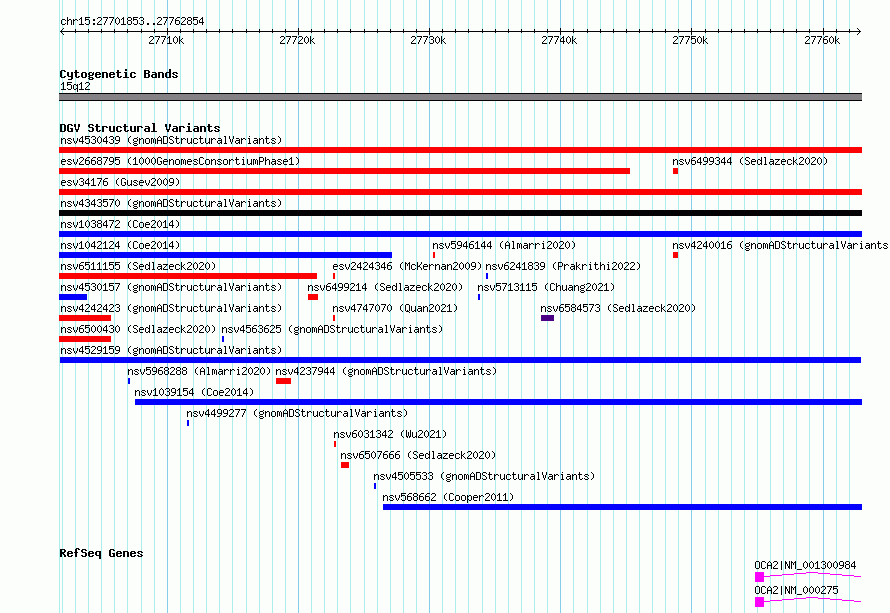890x613 pixels.
Task: Click the nsv1039154 (Coe2014) label
Action: [194, 392]
